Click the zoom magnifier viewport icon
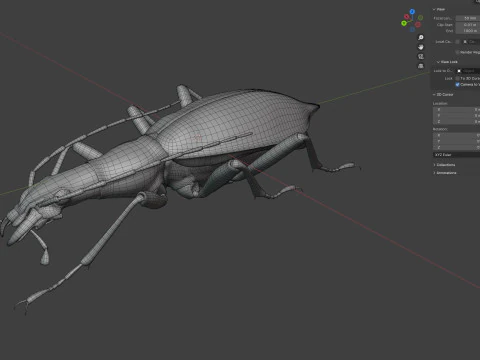Viewport: 480px width, 360px height. click(x=421, y=37)
